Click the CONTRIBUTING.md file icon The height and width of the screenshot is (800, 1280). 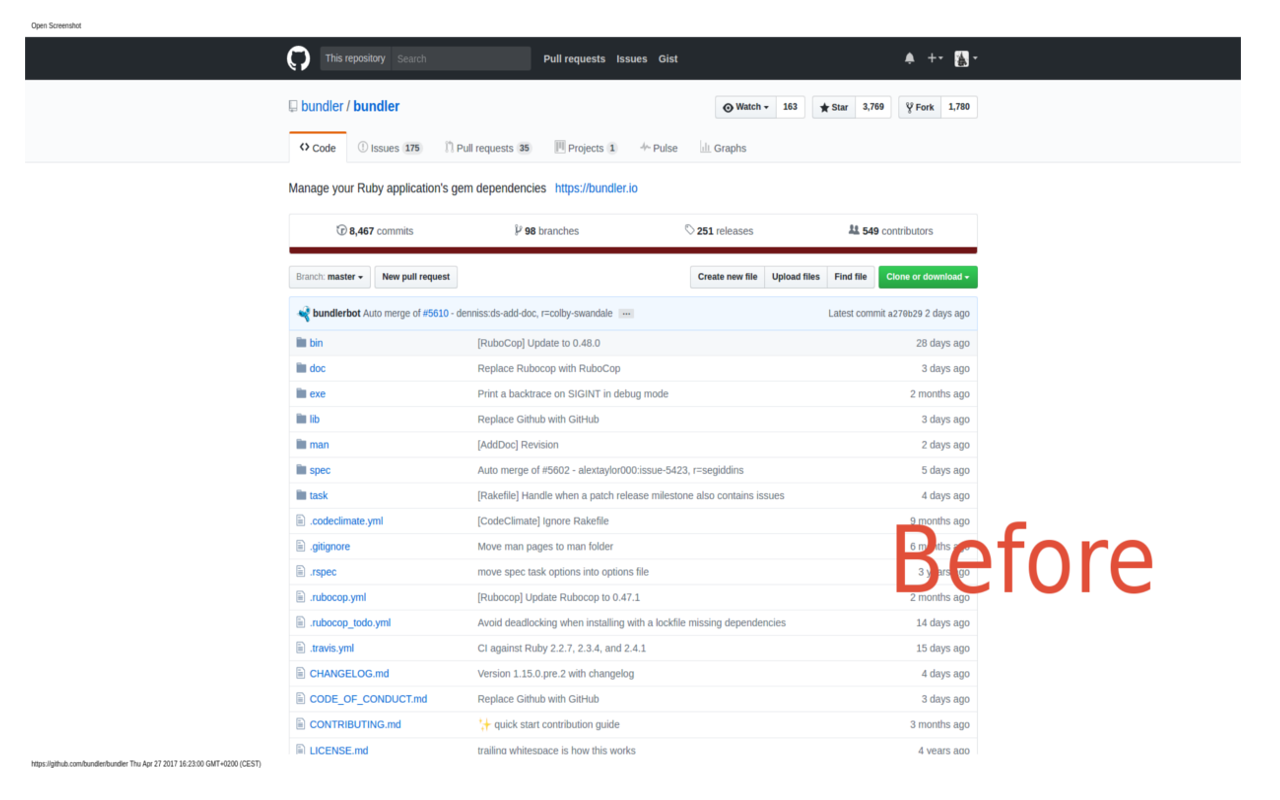click(300, 725)
